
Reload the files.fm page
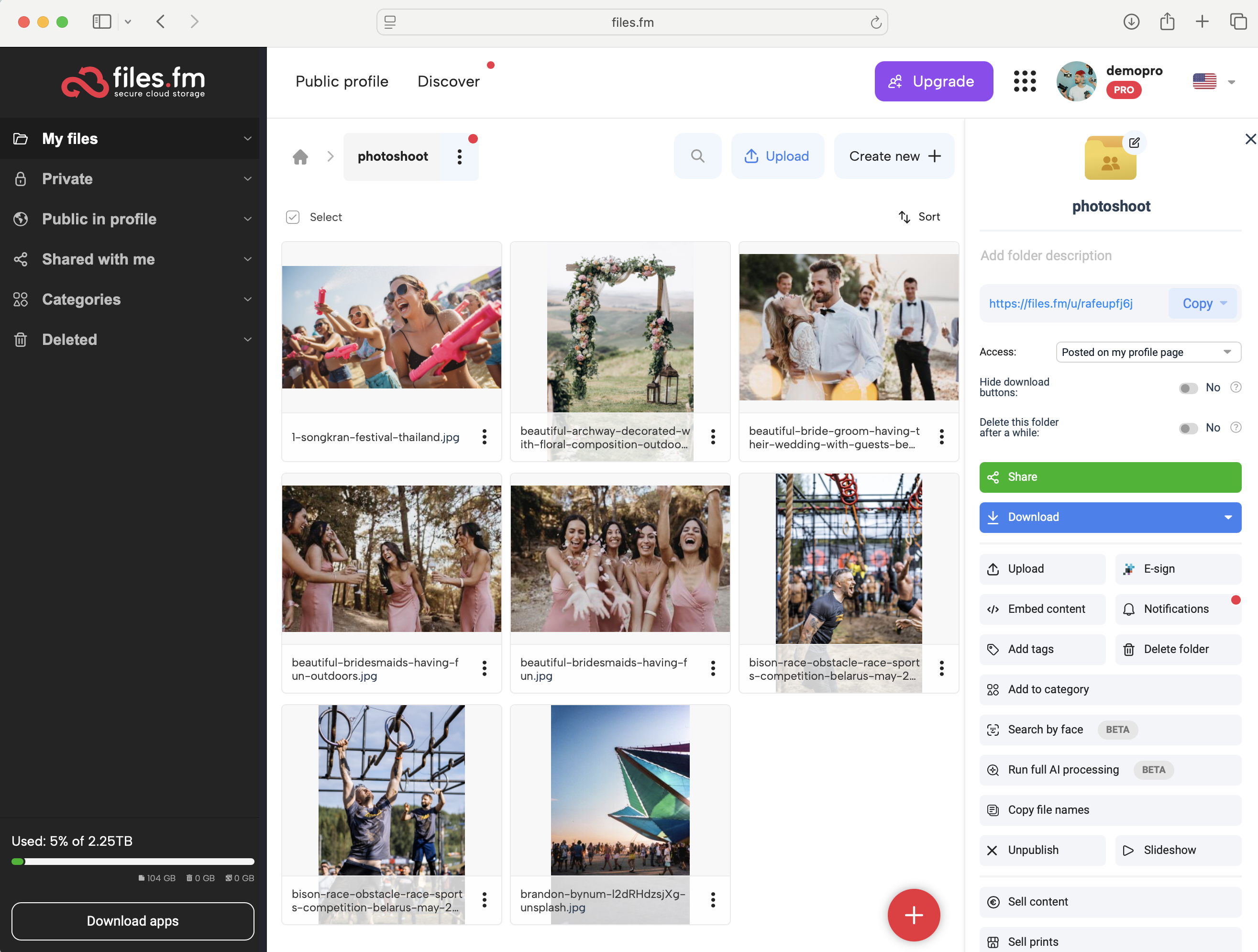point(876,22)
